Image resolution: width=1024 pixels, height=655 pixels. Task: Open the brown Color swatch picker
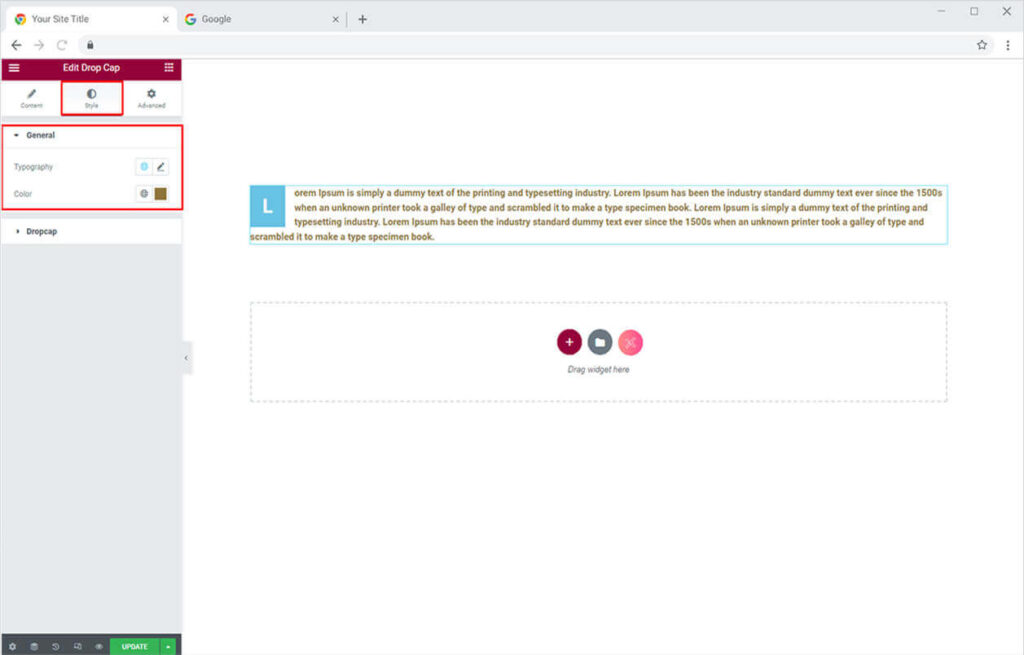click(x=161, y=194)
